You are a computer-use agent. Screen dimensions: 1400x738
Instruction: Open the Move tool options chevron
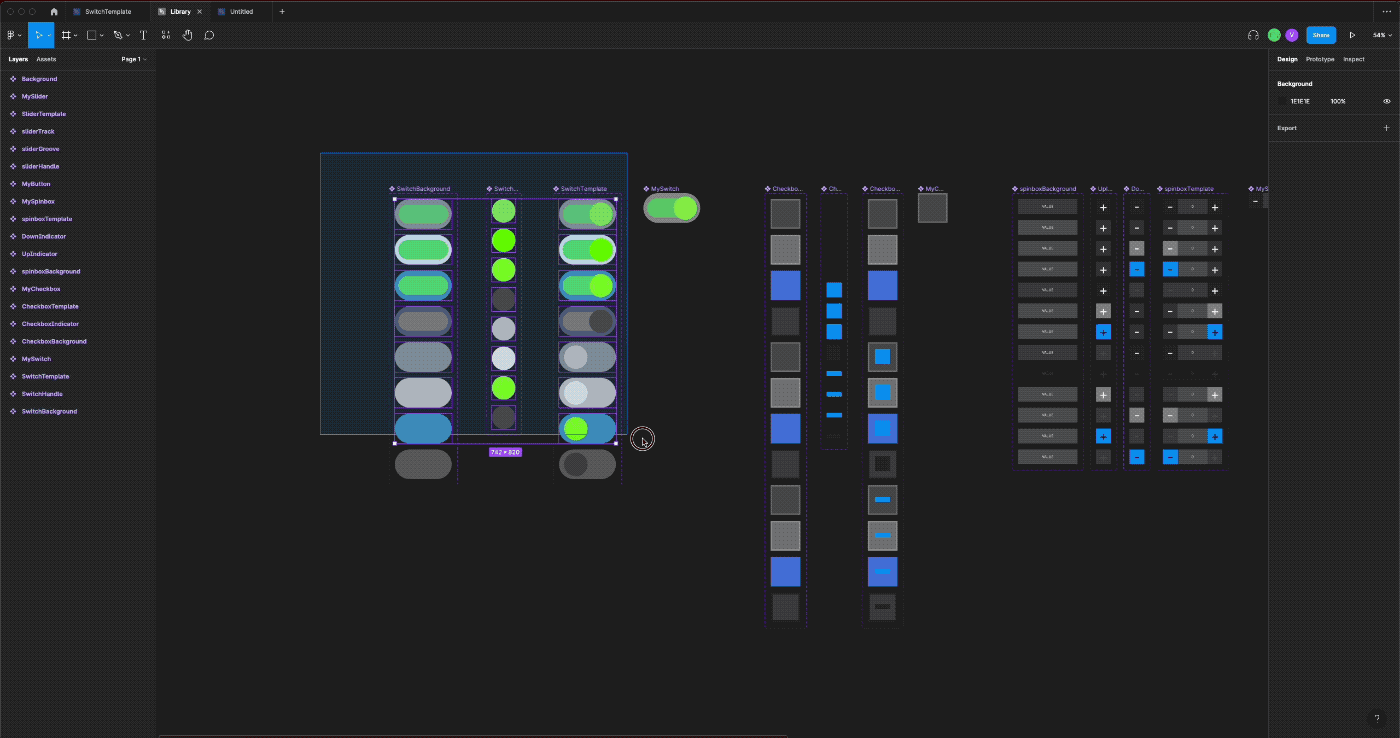[x=49, y=36]
